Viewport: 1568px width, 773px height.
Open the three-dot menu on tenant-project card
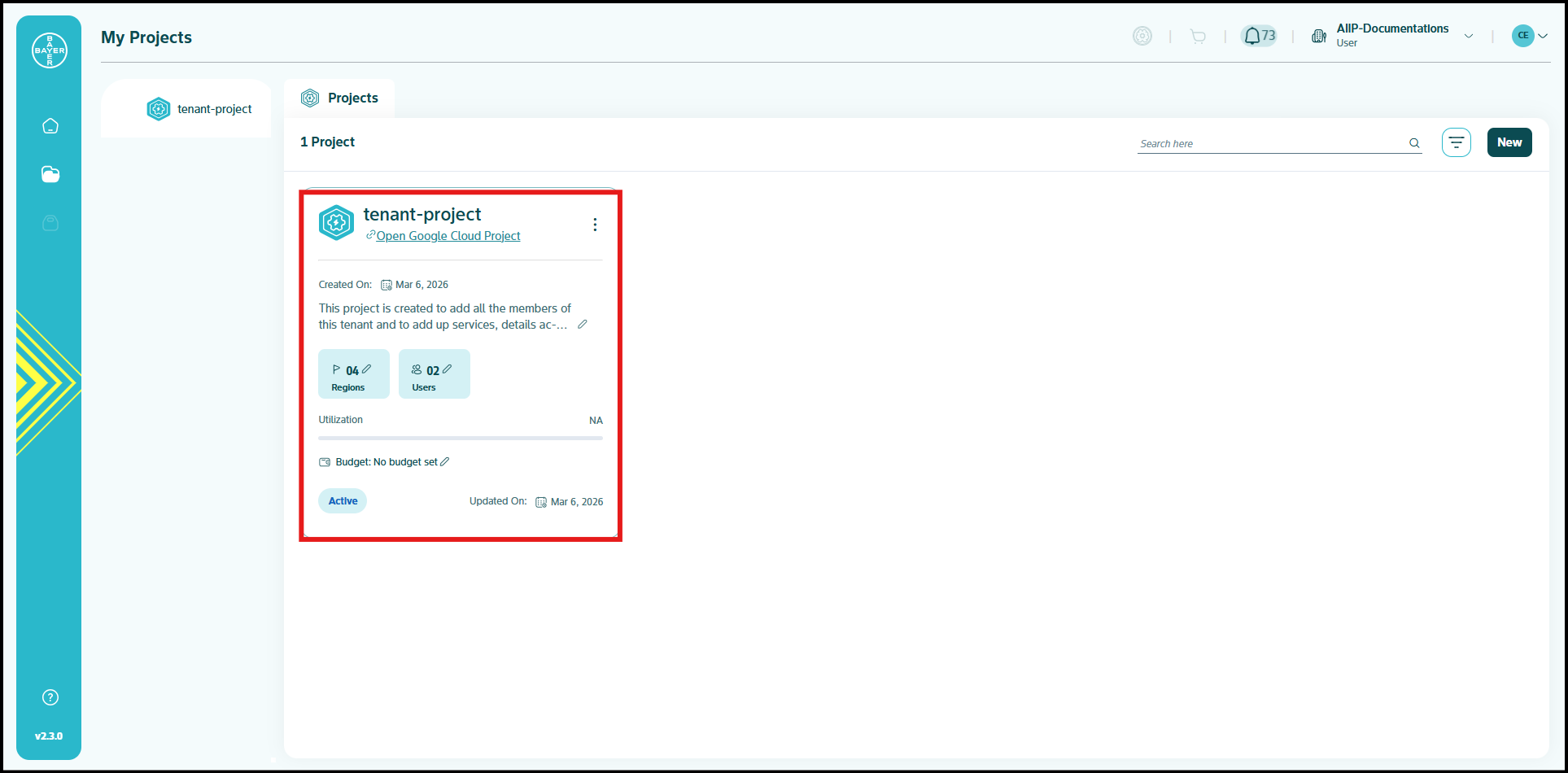(x=595, y=225)
